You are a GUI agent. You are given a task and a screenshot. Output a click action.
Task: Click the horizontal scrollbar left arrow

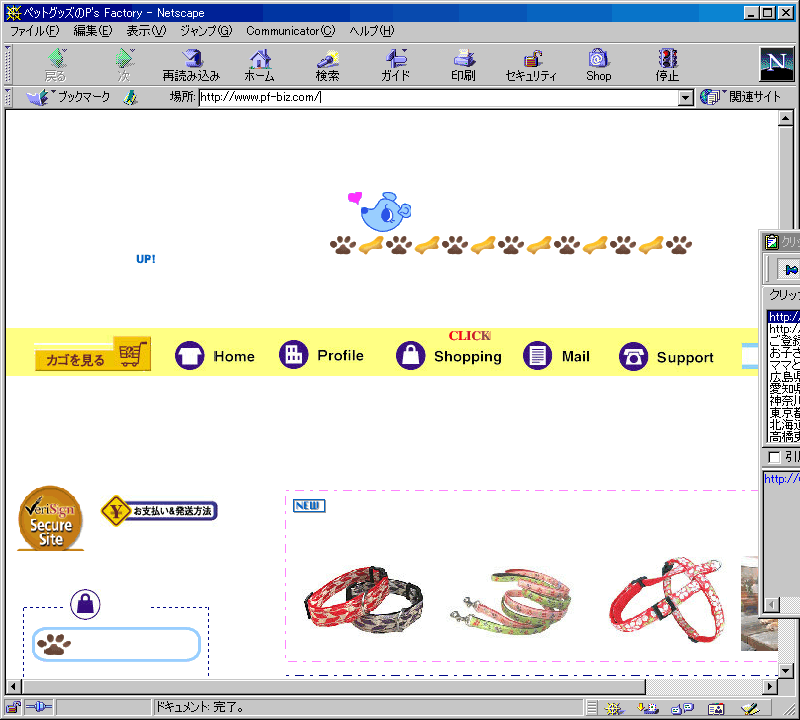[x=13, y=686]
